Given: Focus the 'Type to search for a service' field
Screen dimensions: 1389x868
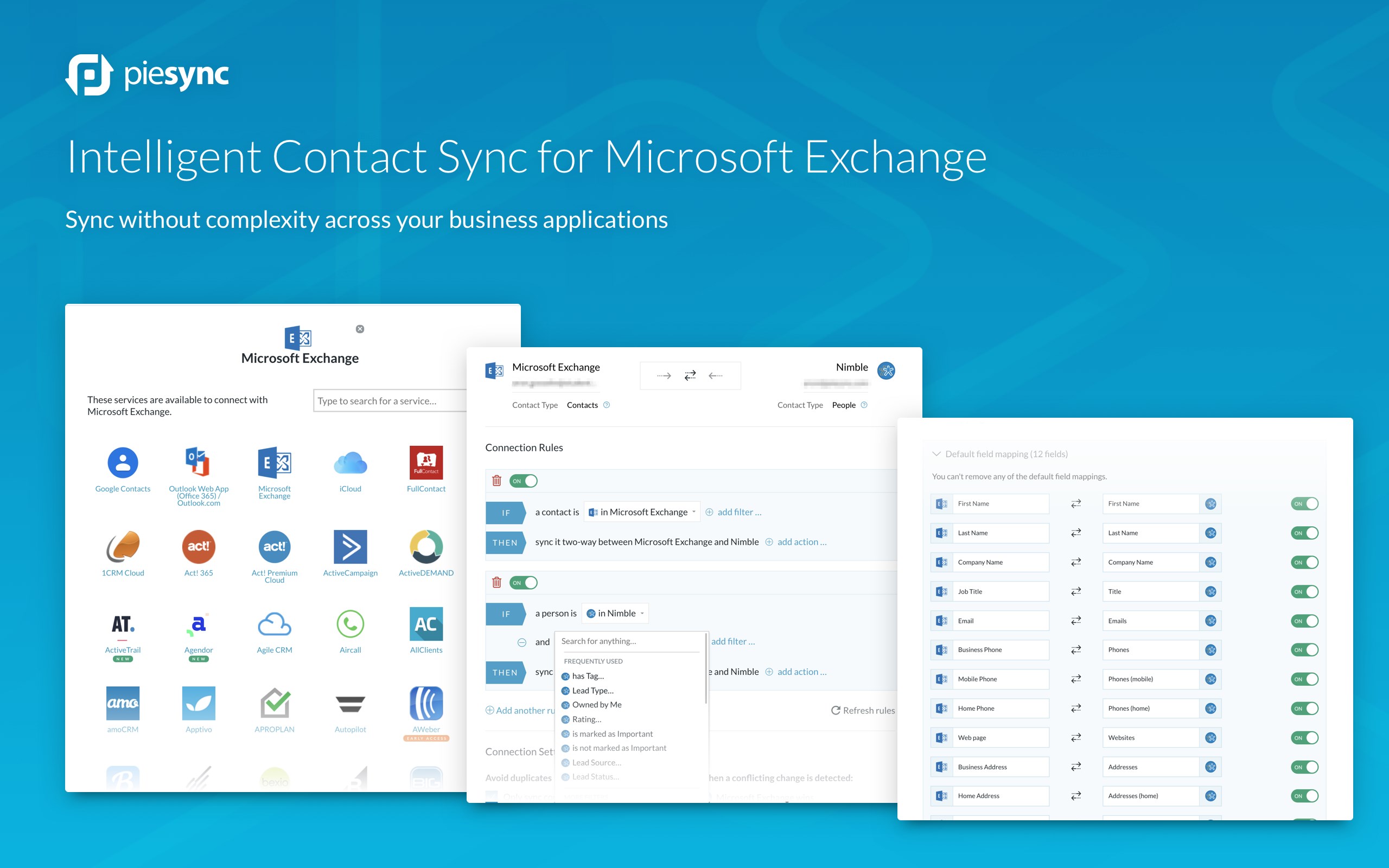Looking at the screenshot, I should (x=390, y=401).
